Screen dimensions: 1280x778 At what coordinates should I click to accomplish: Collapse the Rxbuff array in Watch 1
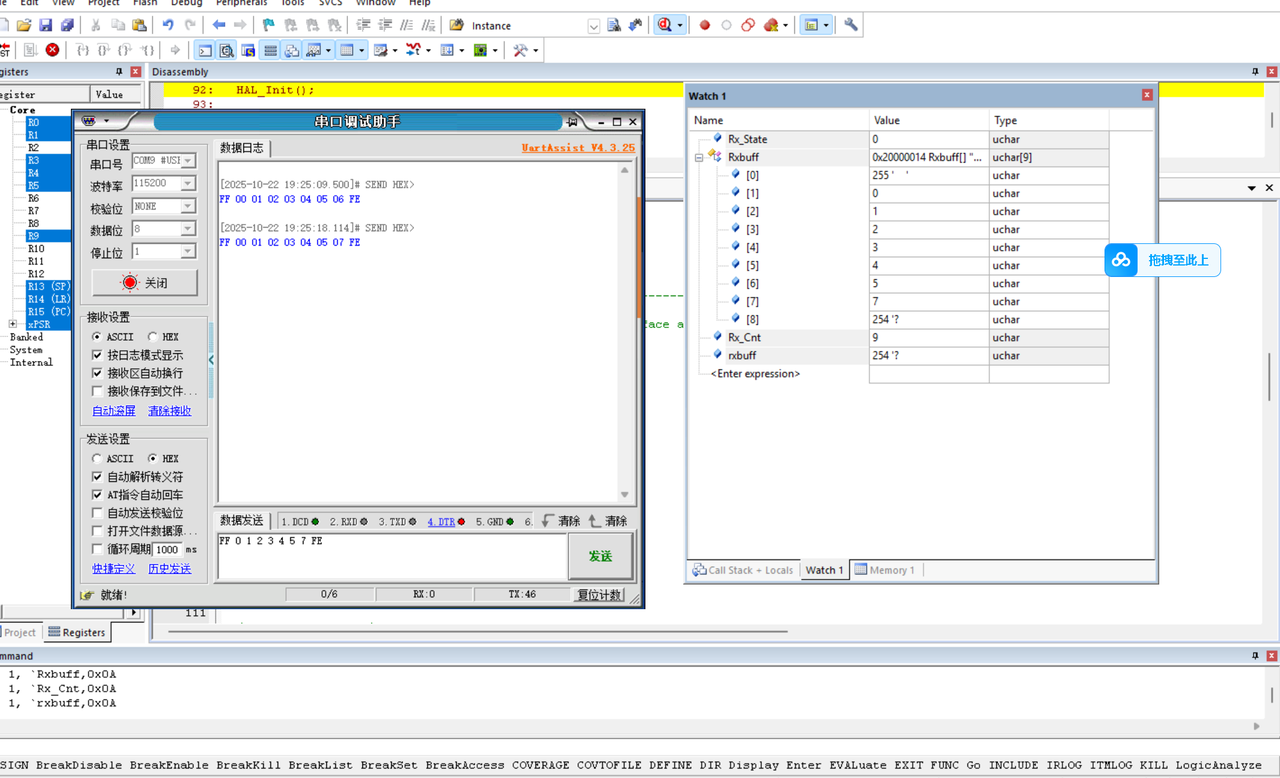click(699, 157)
